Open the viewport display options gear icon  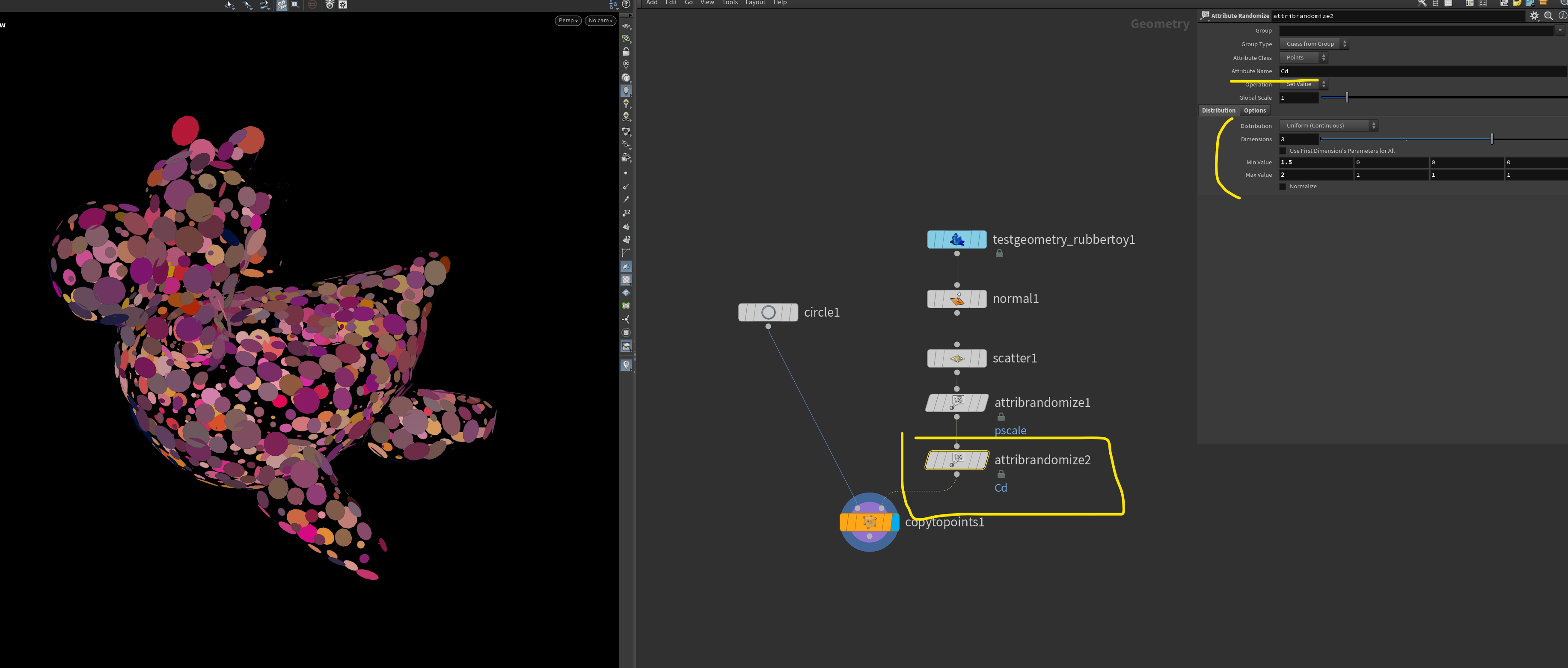pos(343,4)
